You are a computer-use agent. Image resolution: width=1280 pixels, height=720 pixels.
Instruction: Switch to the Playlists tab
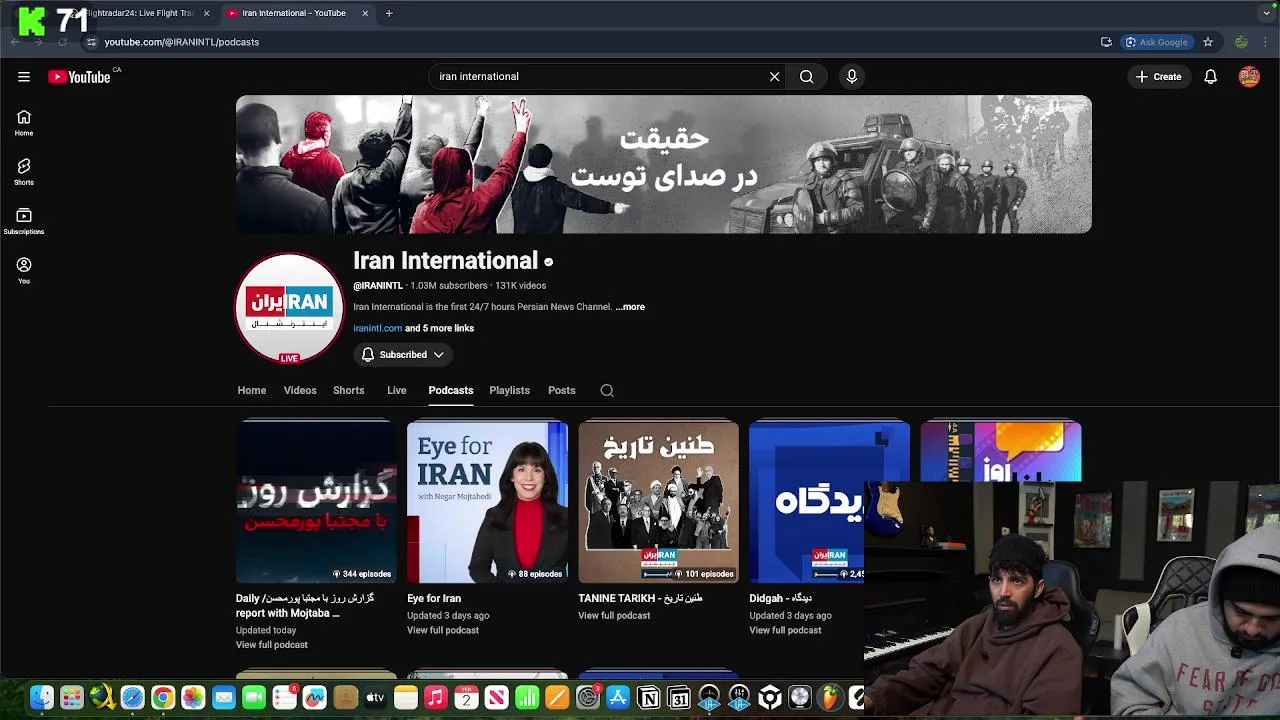tap(510, 390)
